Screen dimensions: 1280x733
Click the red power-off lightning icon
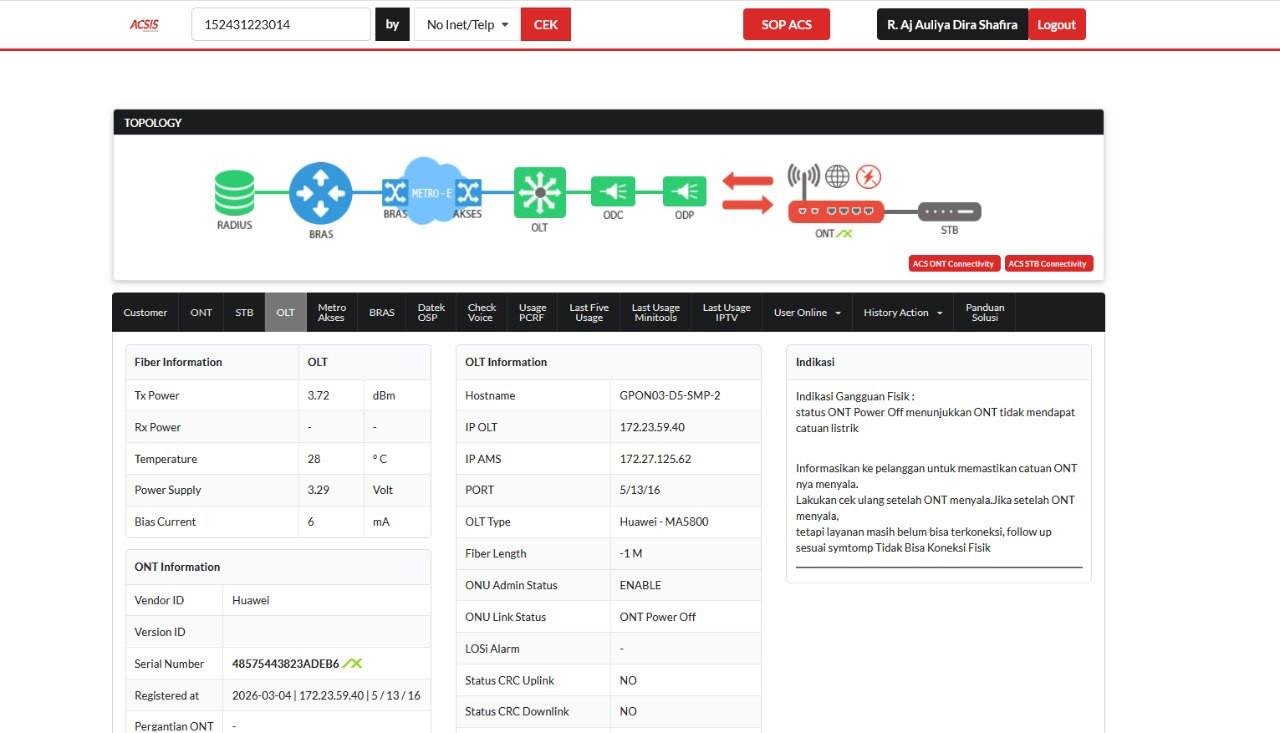(x=869, y=177)
